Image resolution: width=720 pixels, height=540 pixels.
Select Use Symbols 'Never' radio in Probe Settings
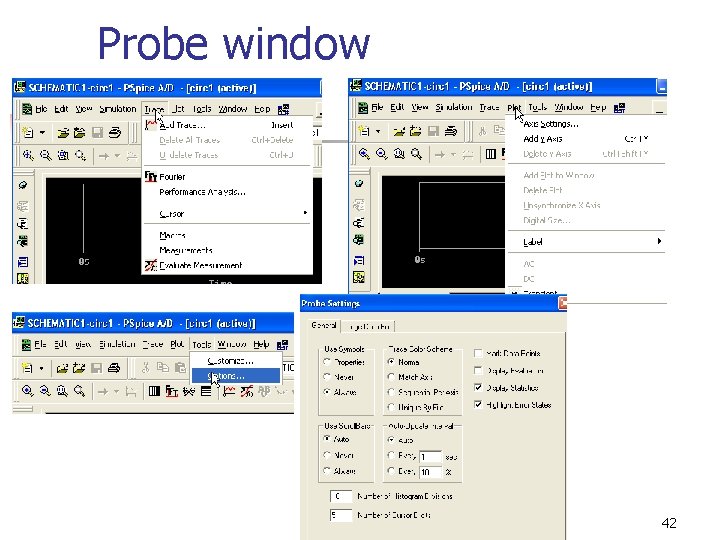pyautogui.click(x=327, y=377)
